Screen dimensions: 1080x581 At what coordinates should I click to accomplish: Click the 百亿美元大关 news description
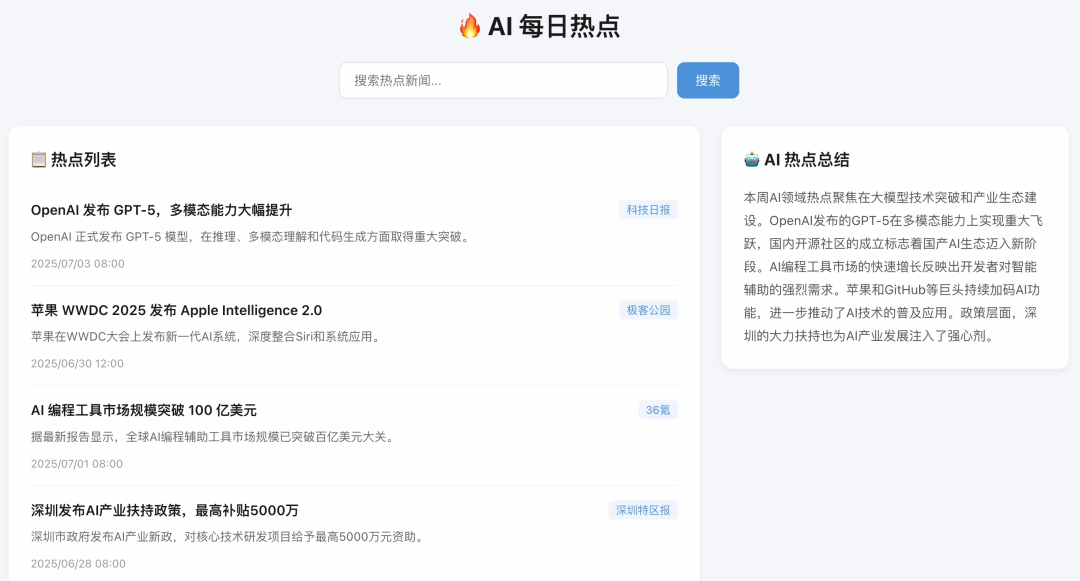(214, 436)
